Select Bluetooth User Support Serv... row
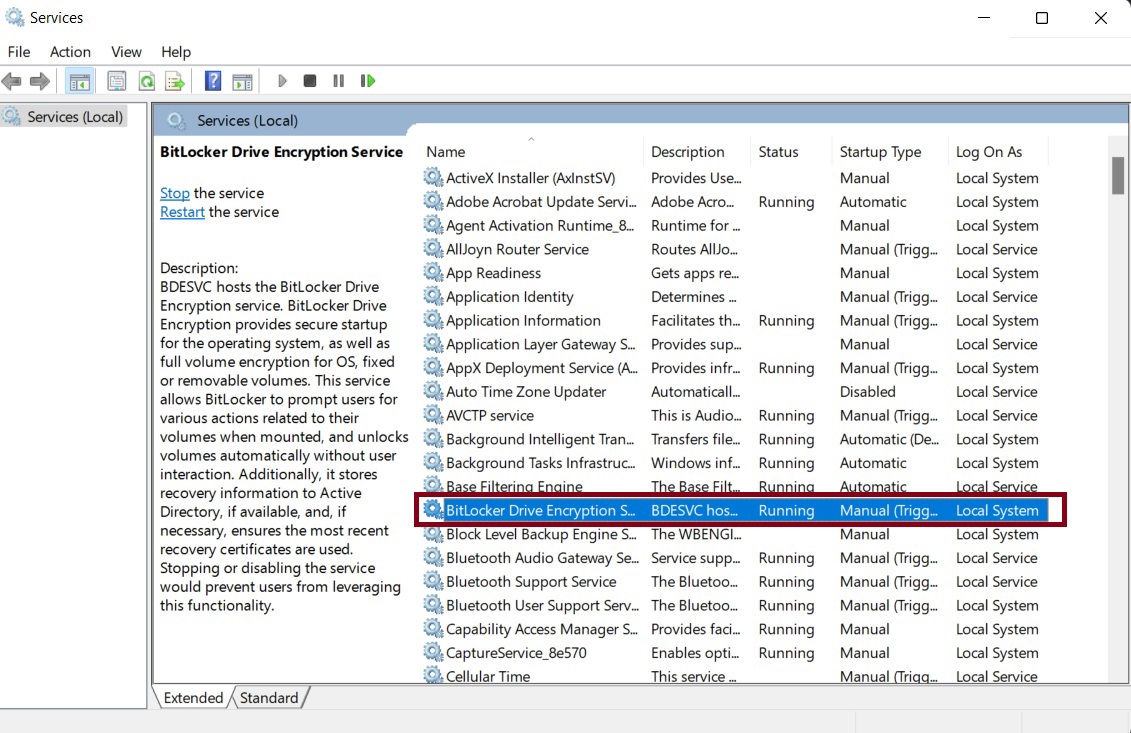Viewport: 1131px width, 733px height. point(734,605)
